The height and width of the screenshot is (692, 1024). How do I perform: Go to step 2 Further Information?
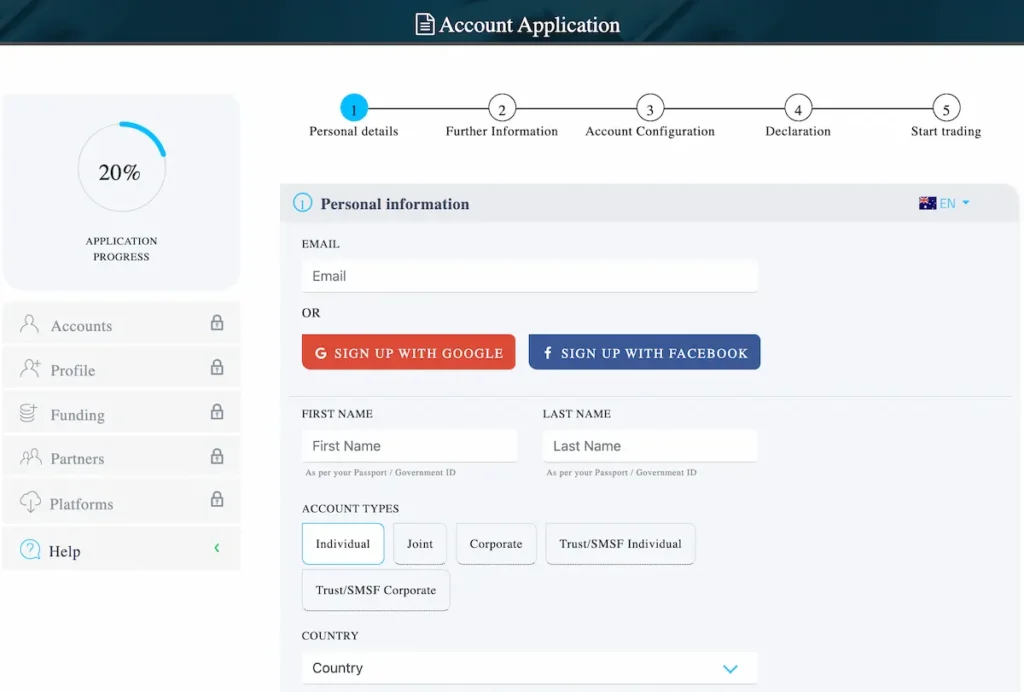502,108
